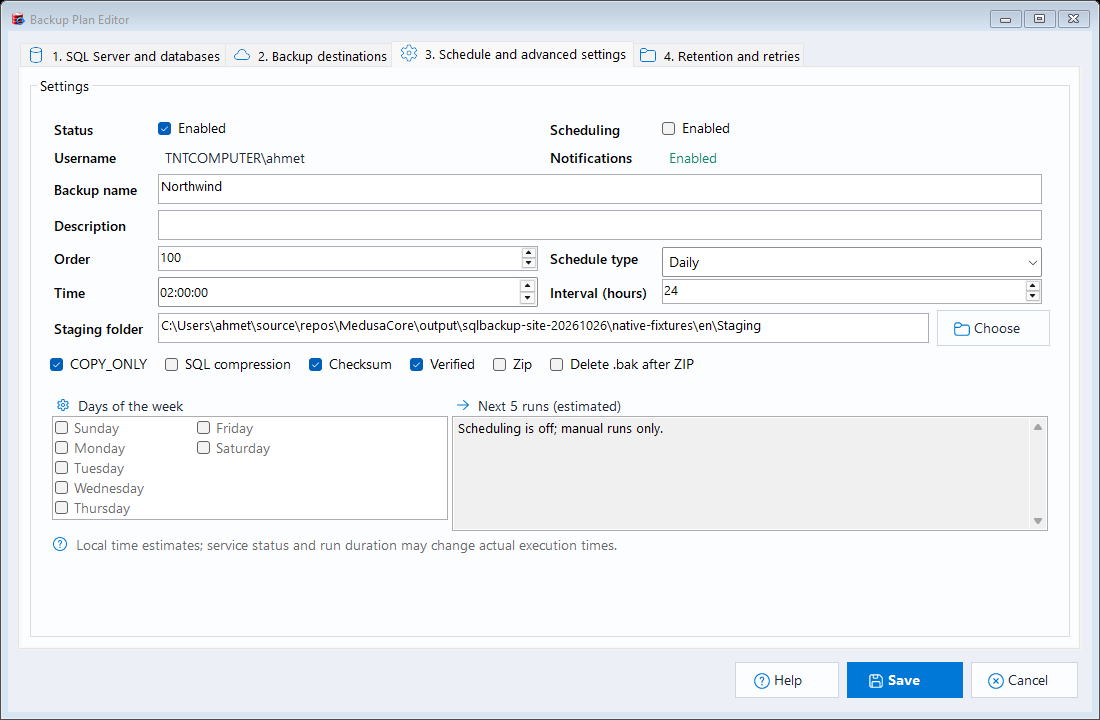
Task: Open Help for the backup plan
Action: coord(786,680)
